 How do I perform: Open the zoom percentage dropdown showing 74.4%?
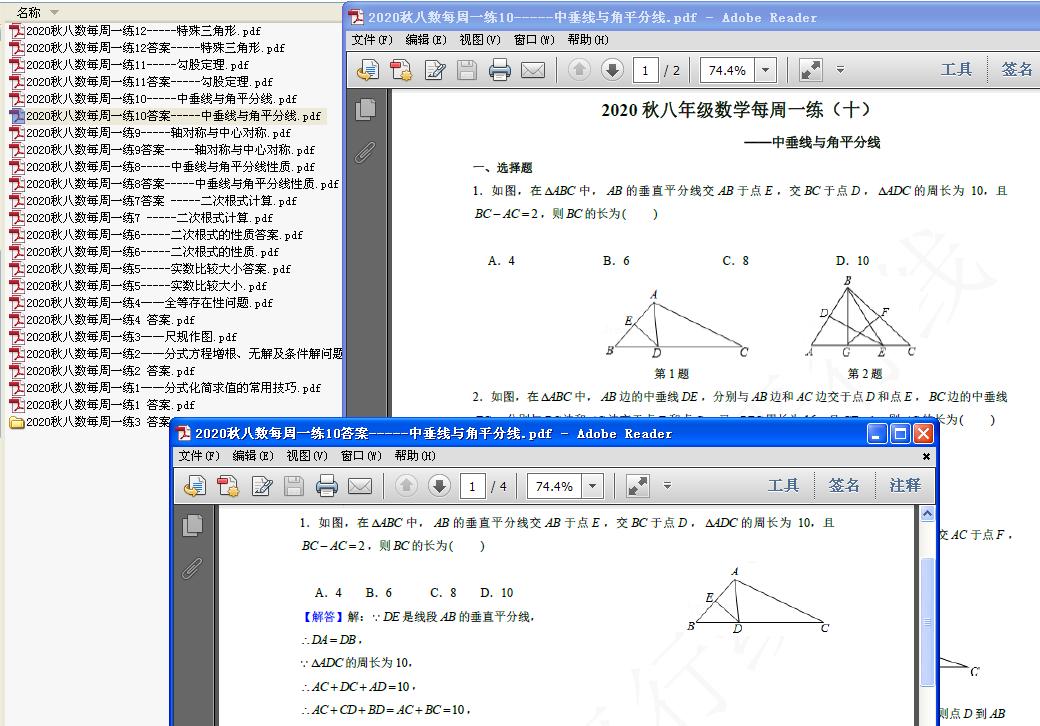tap(765, 69)
